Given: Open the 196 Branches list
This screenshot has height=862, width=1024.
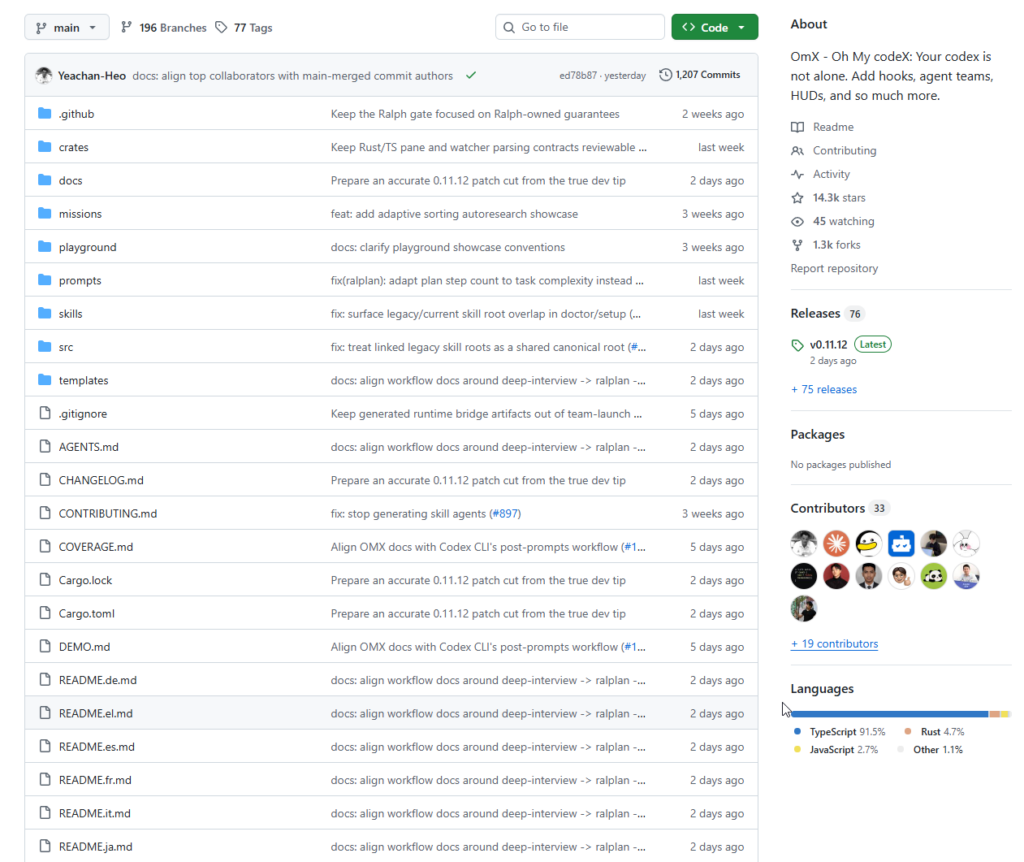Looking at the screenshot, I should (x=163, y=28).
